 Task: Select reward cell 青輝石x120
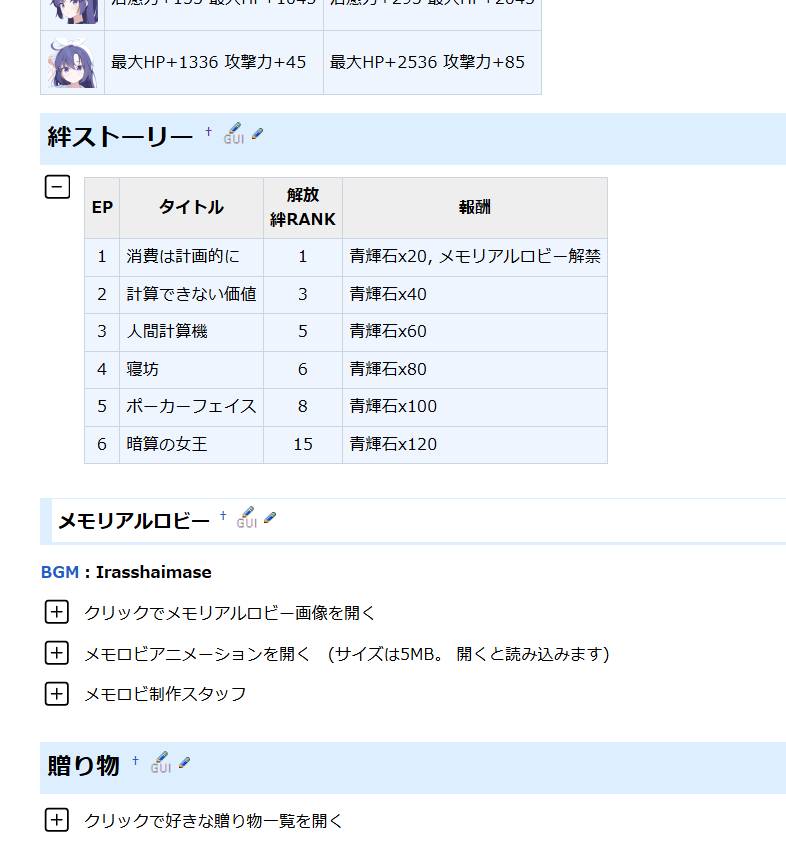(475, 444)
